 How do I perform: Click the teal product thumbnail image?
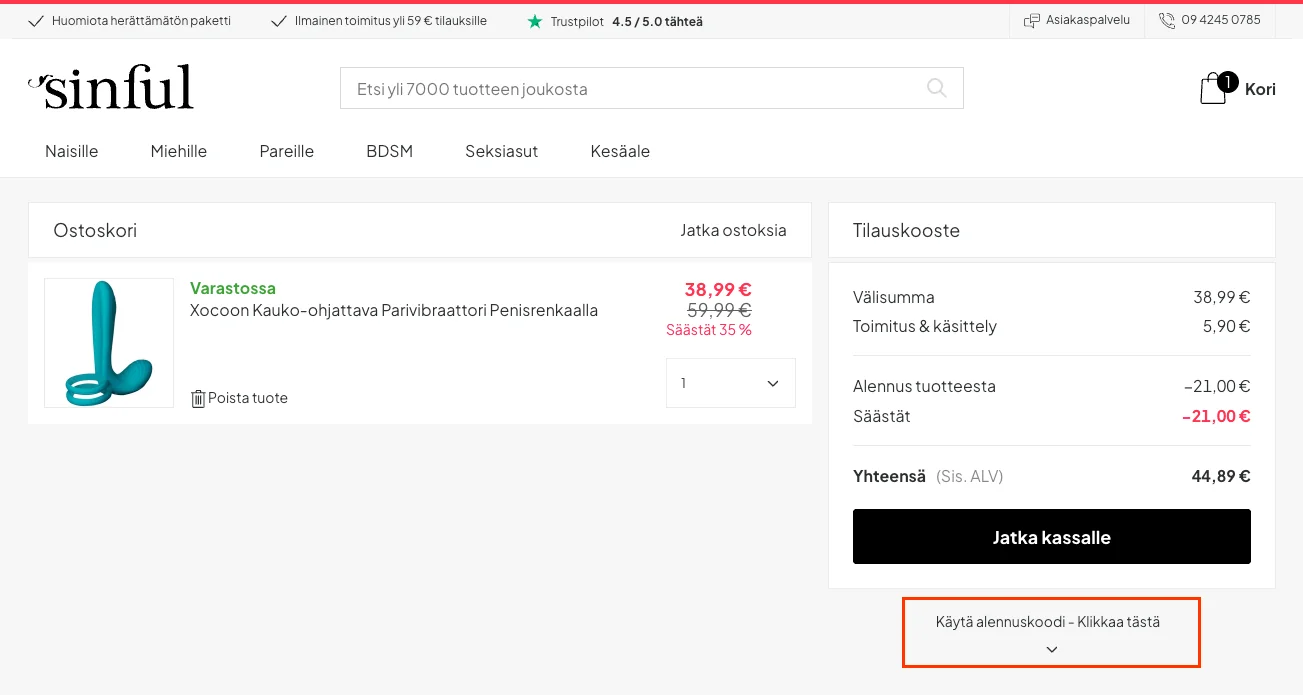coord(109,343)
